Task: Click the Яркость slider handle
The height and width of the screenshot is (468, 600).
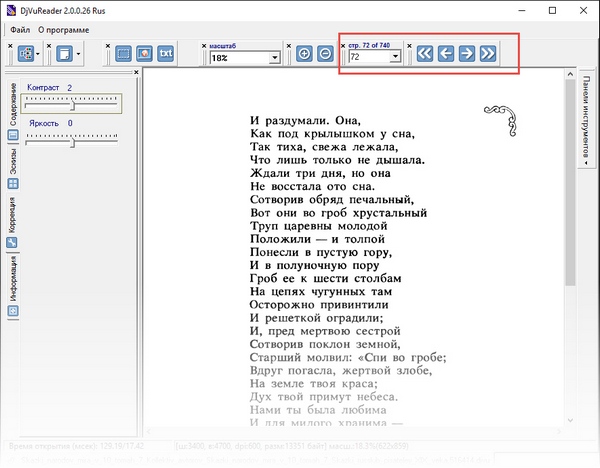Action: point(72,142)
